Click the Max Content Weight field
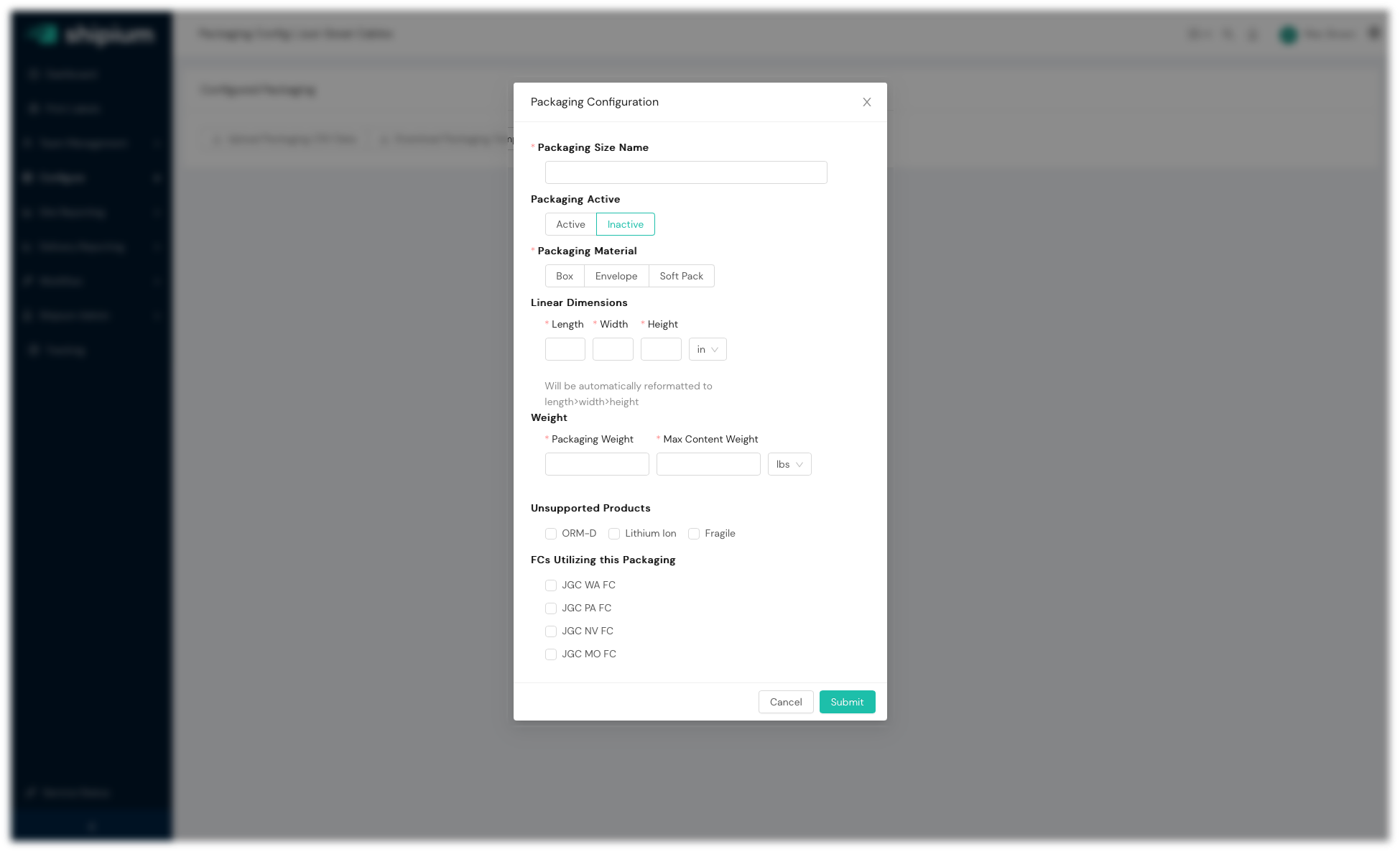The width and height of the screenshot is (1400, 852). [708, 464]
